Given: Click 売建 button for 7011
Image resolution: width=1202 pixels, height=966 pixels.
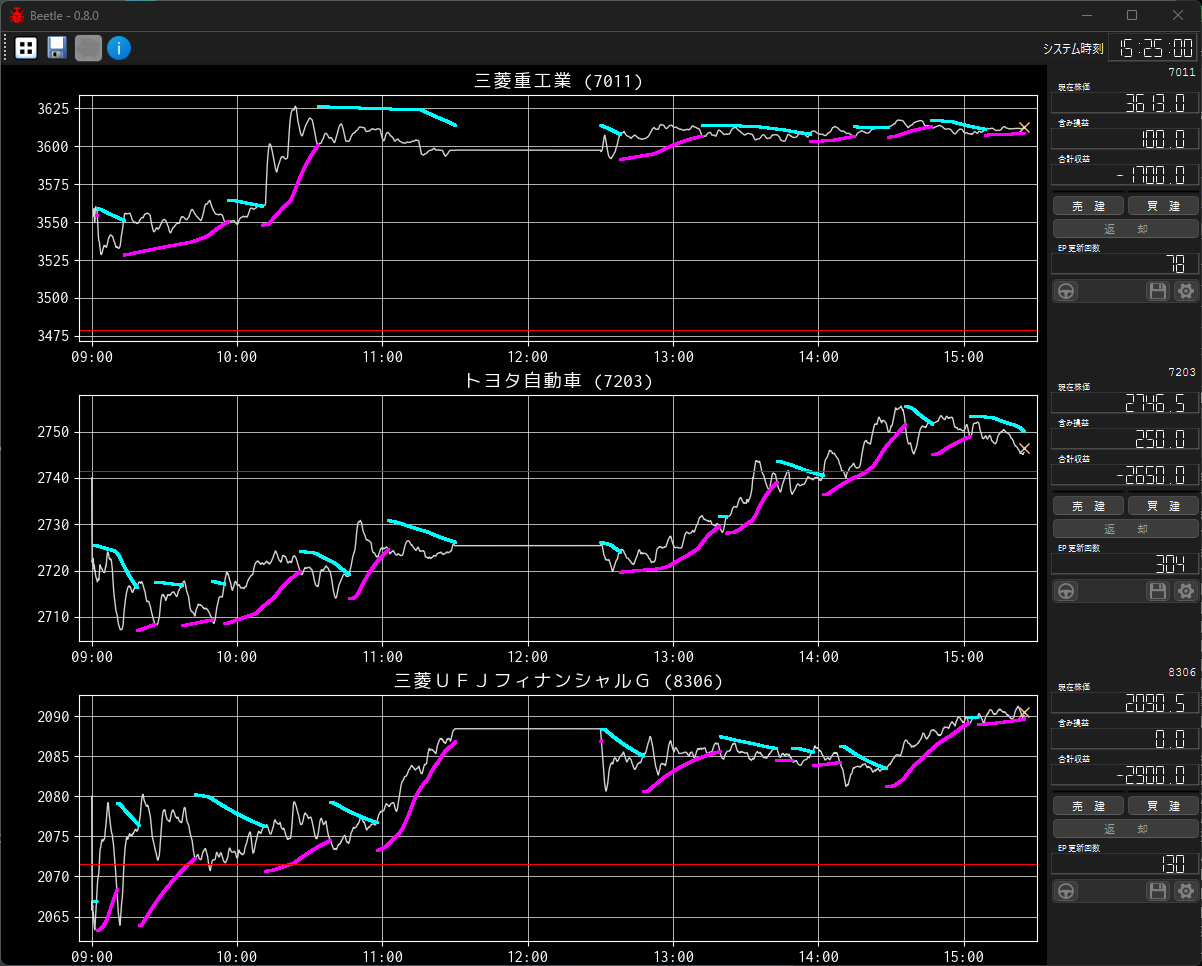Looking at the screenshot, I should tap(1089, 205).
